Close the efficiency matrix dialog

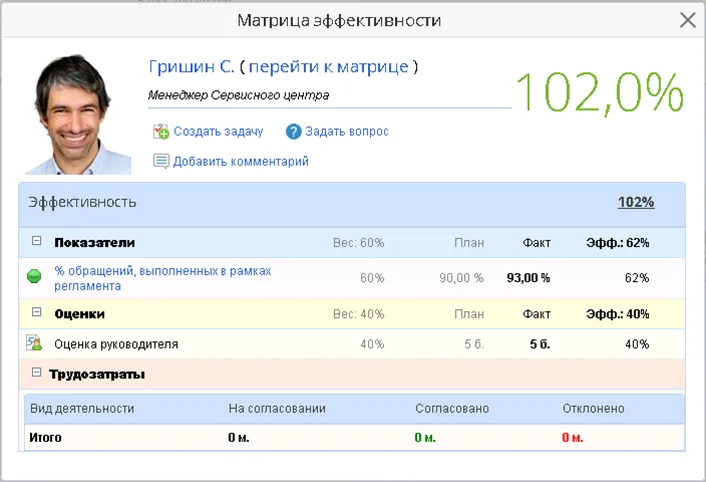[688, 20]
